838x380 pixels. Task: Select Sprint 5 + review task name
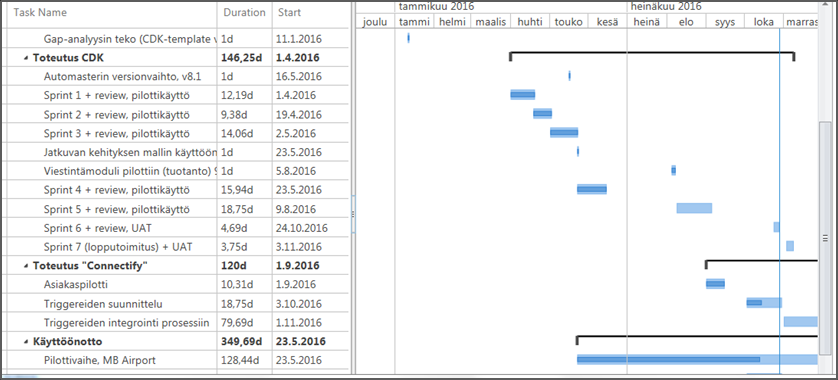[x=117, y=209]
